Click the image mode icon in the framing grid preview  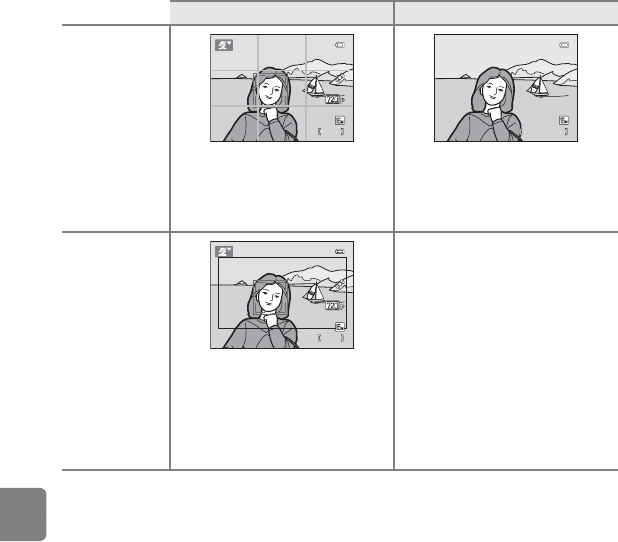pos(340,120)
